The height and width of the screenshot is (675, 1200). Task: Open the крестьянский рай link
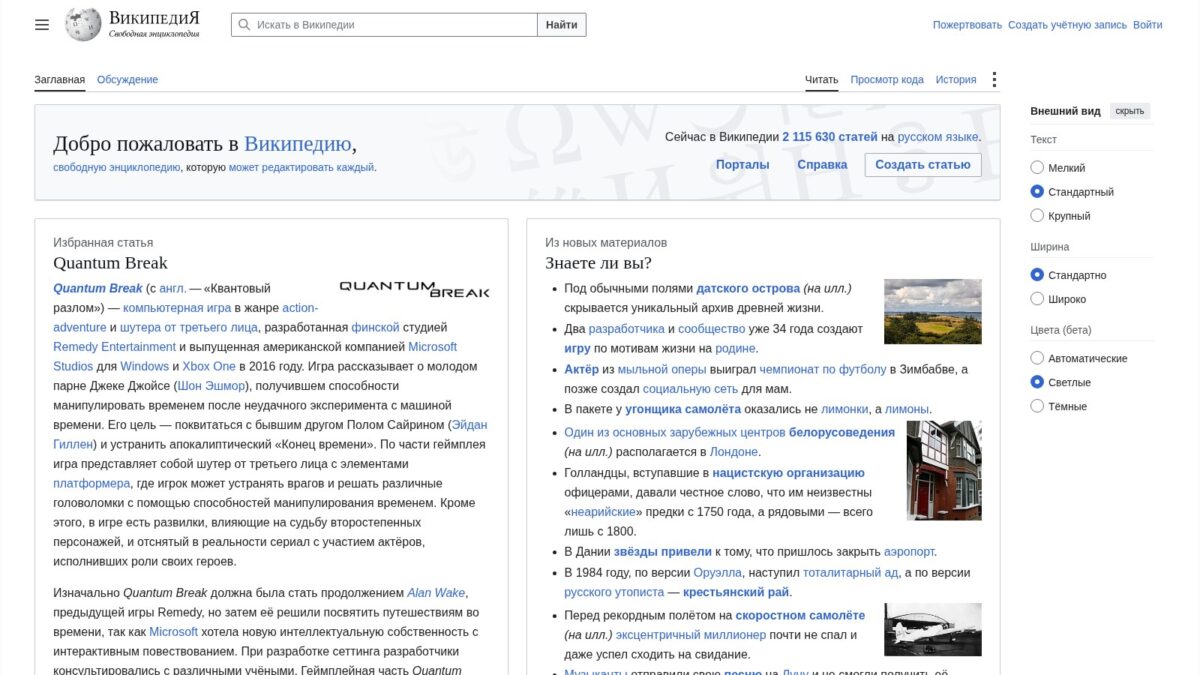pos(737,592)
